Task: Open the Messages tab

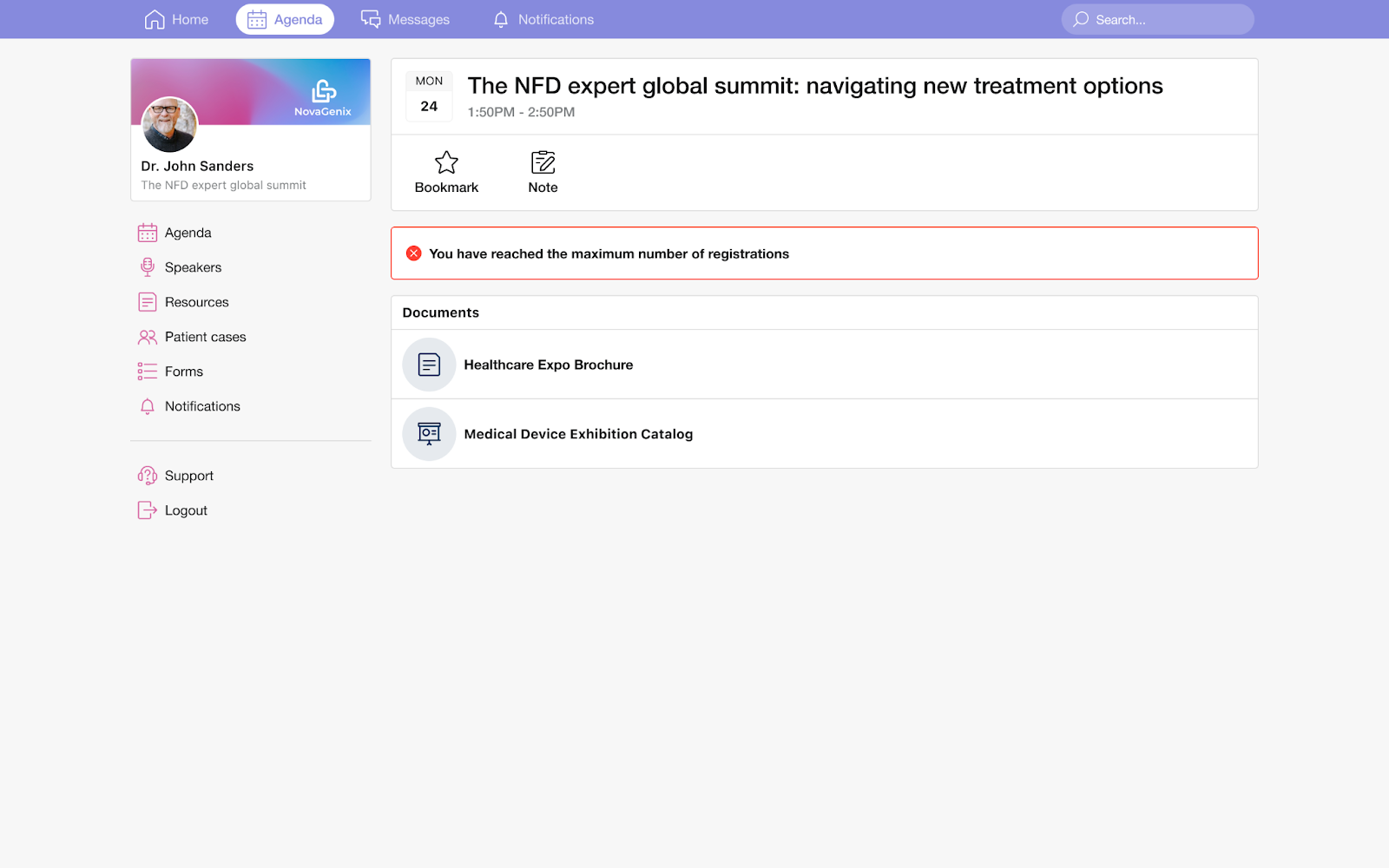Action: (x=405, y=19)
